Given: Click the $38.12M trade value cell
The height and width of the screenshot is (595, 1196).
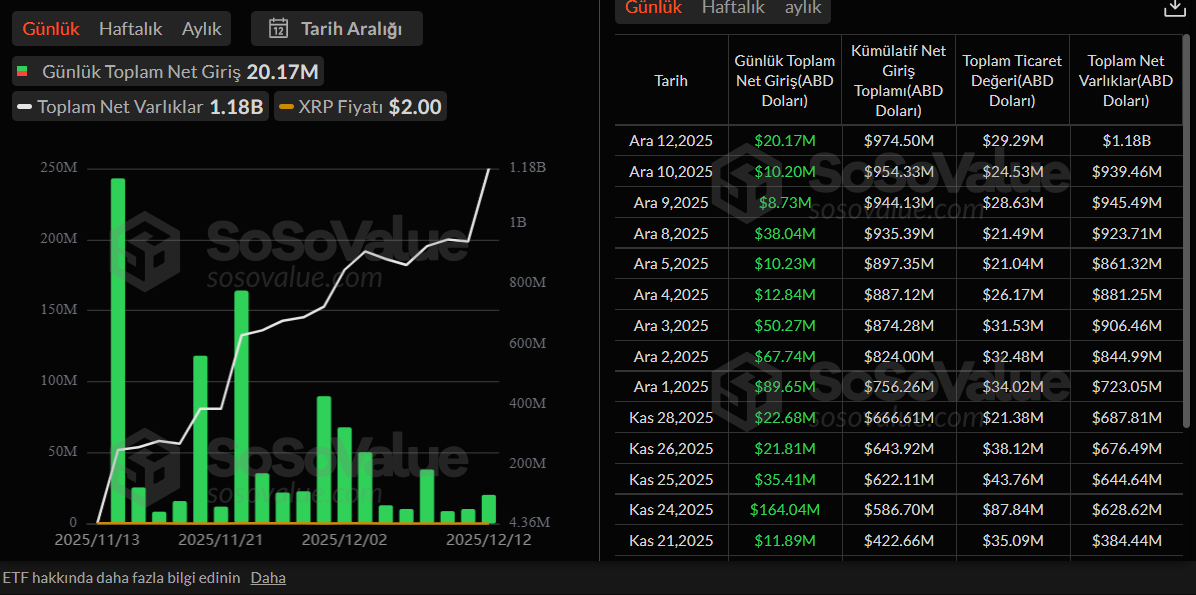Looking at the screenshot, I should tap(1012, 449).
